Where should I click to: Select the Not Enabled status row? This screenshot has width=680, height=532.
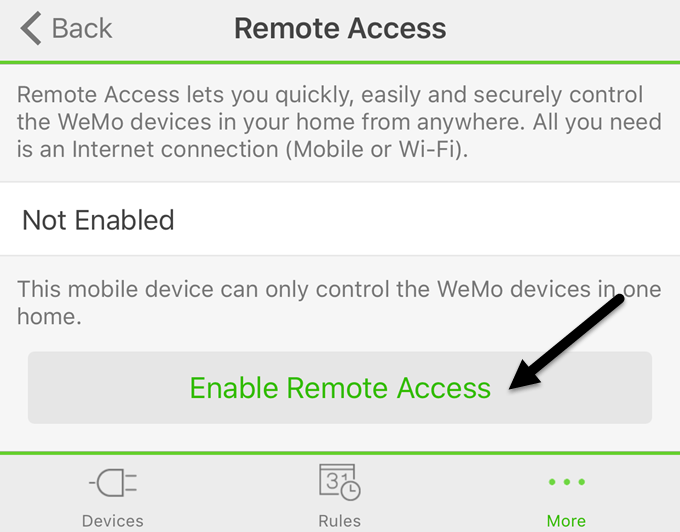tap(340, 219)
